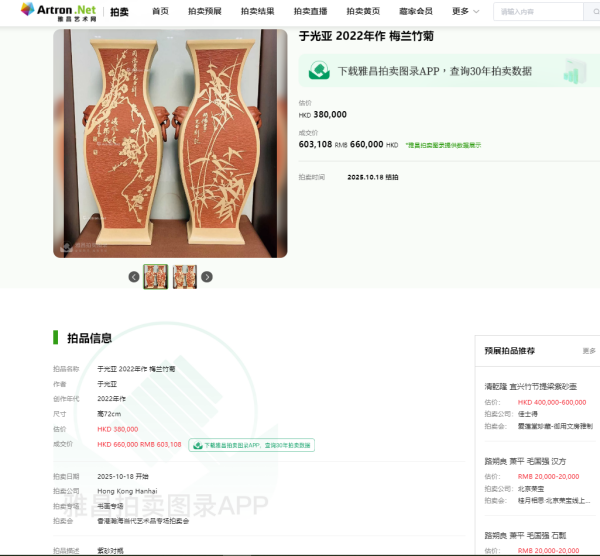This screenshot has height=556, width=600.
Task: Show the previous image with the left arrow
Action: pos(134,277)
